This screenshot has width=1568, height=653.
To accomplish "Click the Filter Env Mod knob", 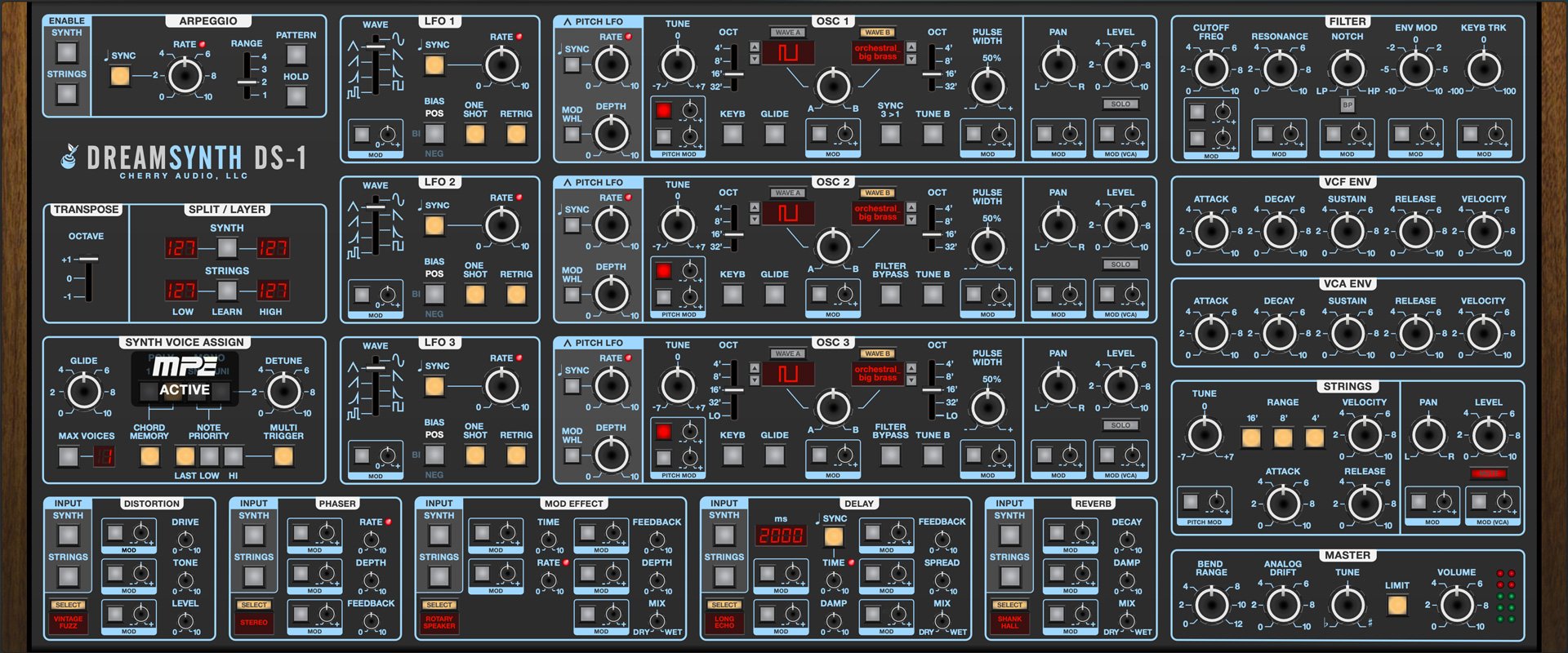I will point(1415,69).
